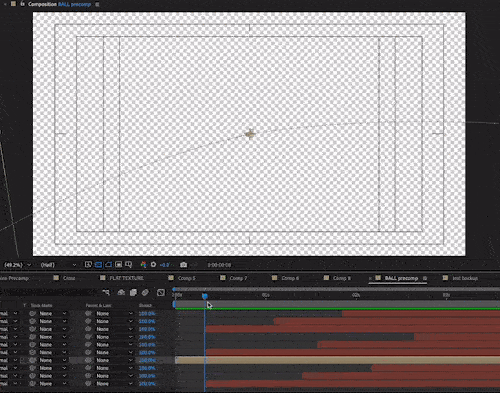Image resolution: width=500 pixels, height=393 pixels.
Task: Open the resolution dropdown set to Half
Action: (58, 265)
